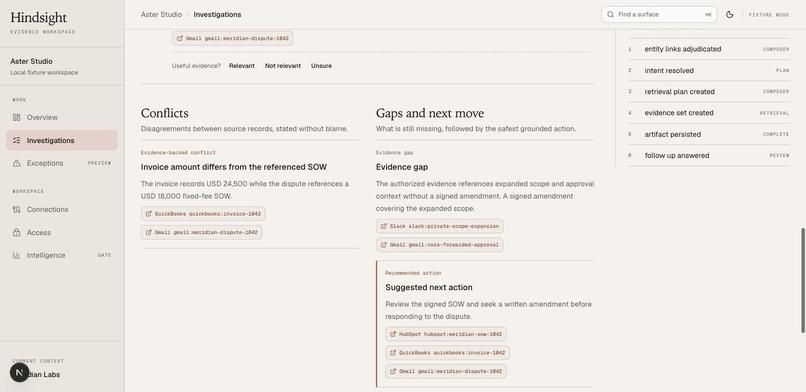This screenshot has width=806, height=392.
Task: Open Gmail nora-forwarded-approval source chip
Action: (x=439, y=245)
